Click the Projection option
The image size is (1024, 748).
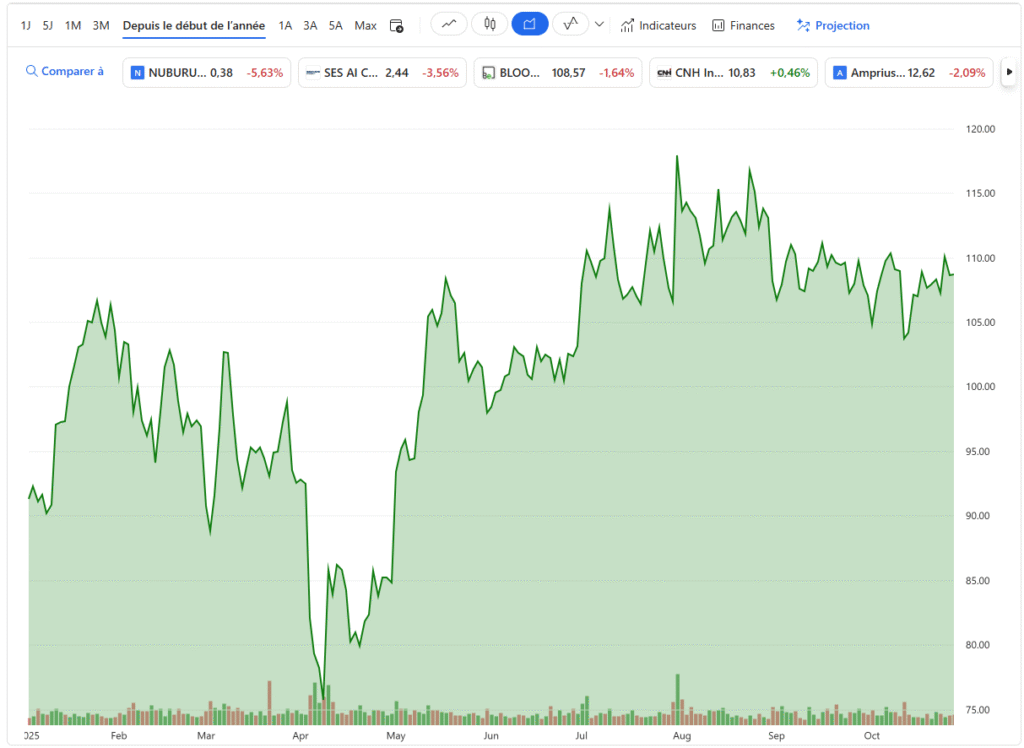click(833, 25)
